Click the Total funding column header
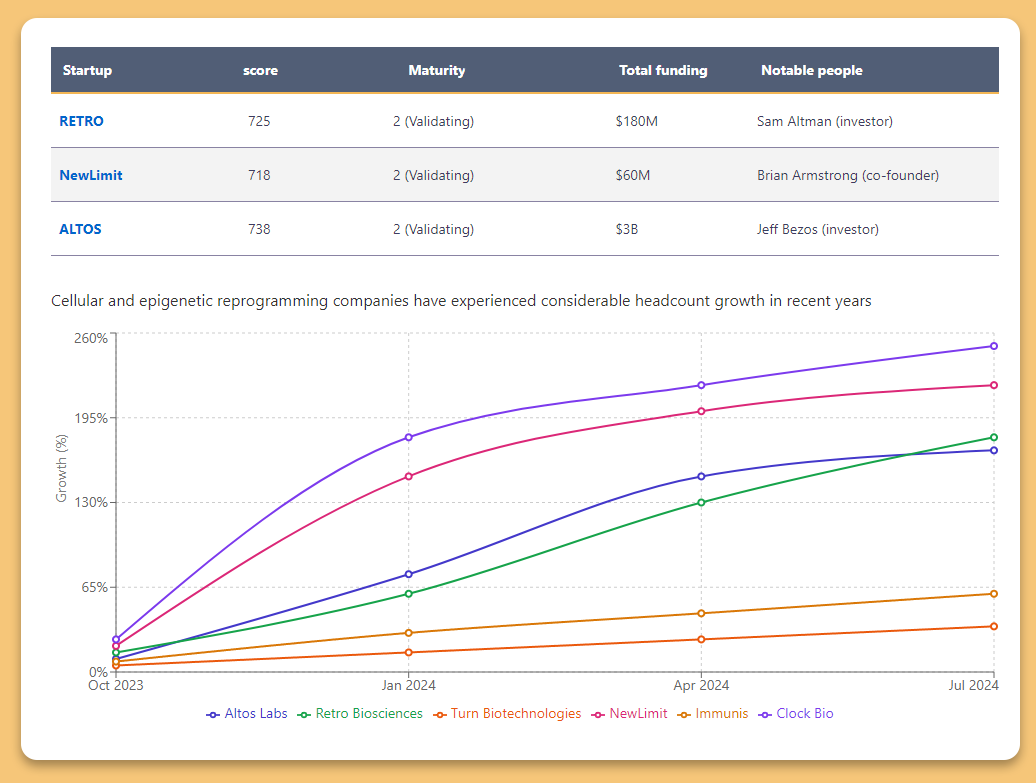1036x783 pixels. coord(663,70)
